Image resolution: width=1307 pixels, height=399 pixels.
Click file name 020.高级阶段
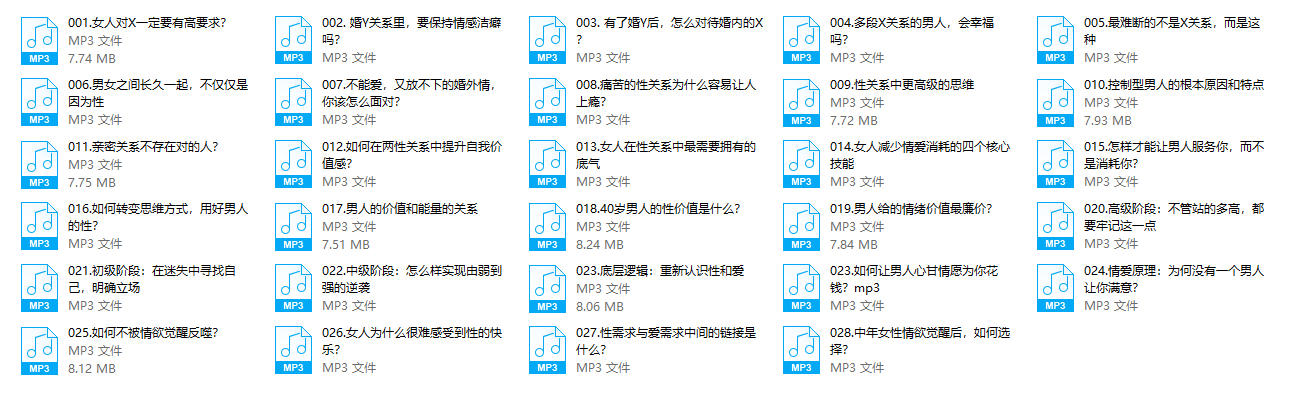(1174, 217)
